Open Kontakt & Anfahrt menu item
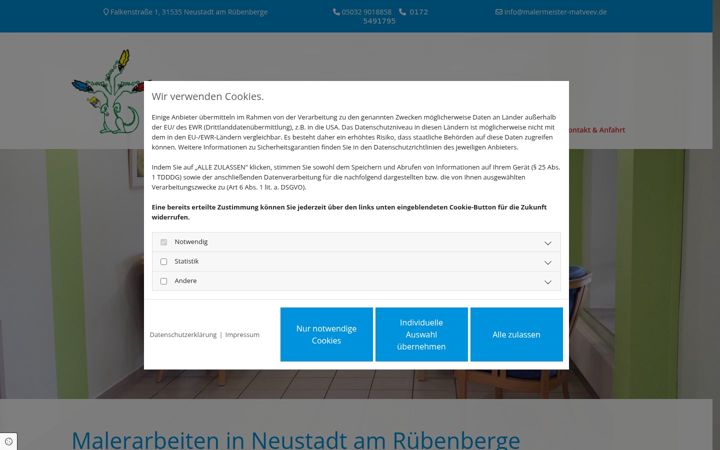 (596, 130)
